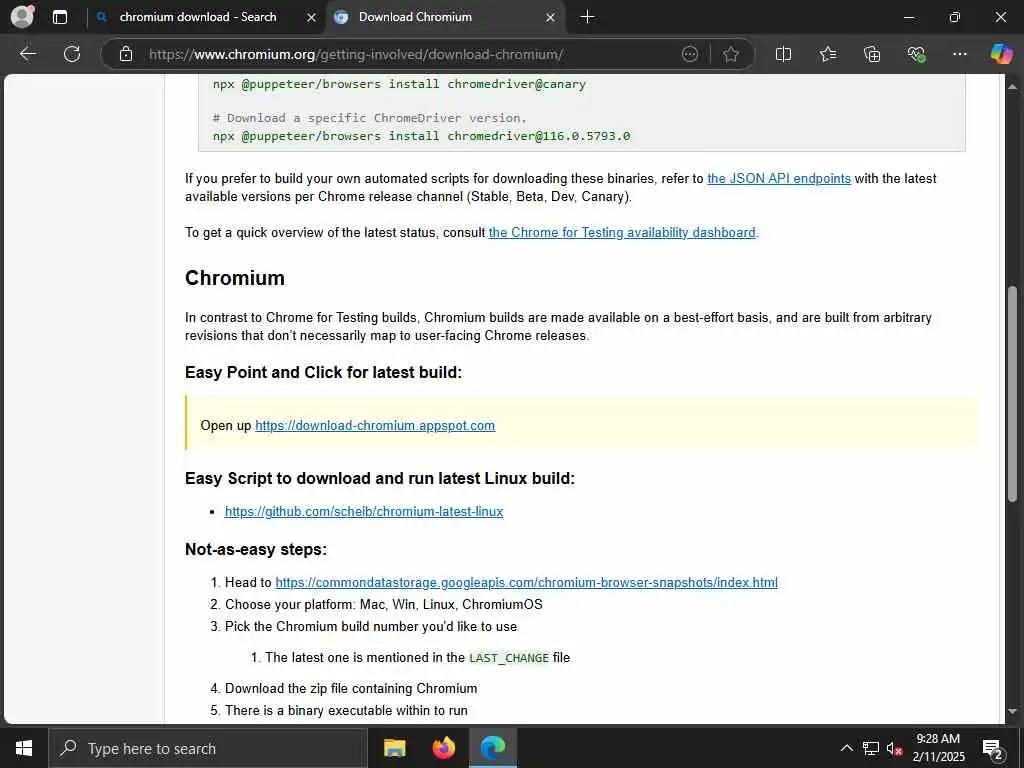1024x768 pixels.
Task: Click the vertical scrollbar thumb
Action: pos(1012,394)
